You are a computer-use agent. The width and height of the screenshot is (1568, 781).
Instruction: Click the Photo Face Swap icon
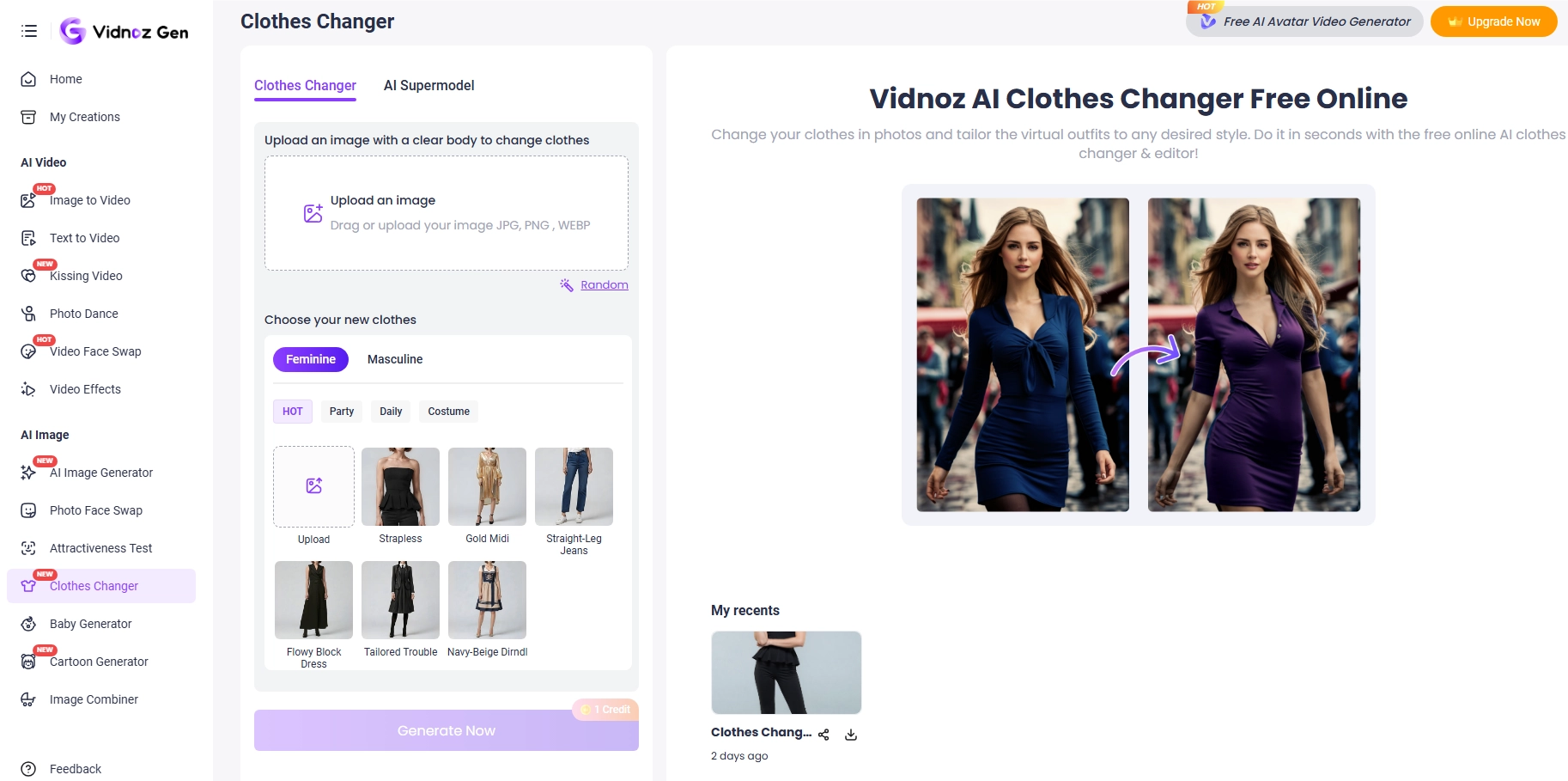[28, 509]
